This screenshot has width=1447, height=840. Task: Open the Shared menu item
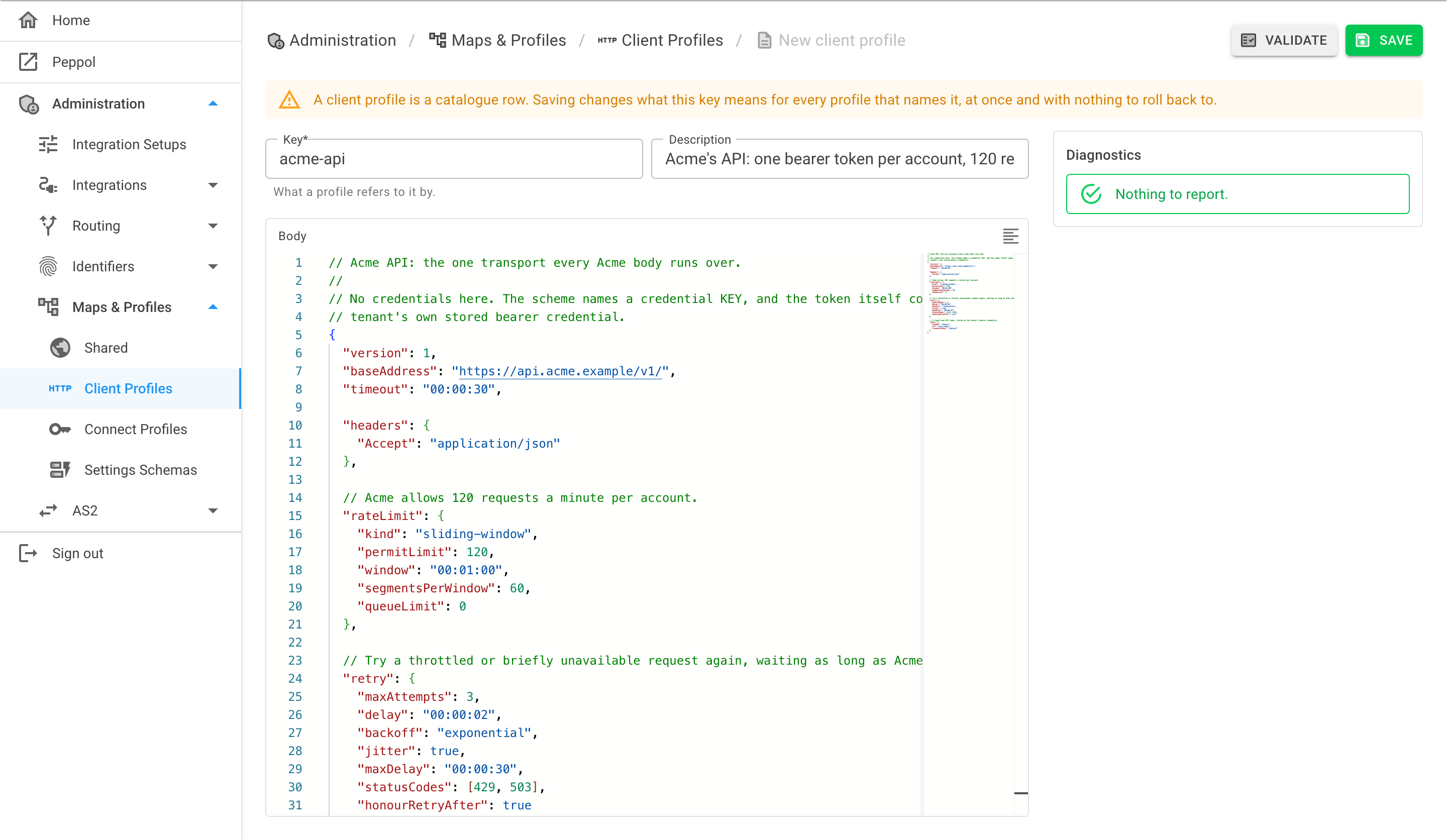[x=120, y=348]
